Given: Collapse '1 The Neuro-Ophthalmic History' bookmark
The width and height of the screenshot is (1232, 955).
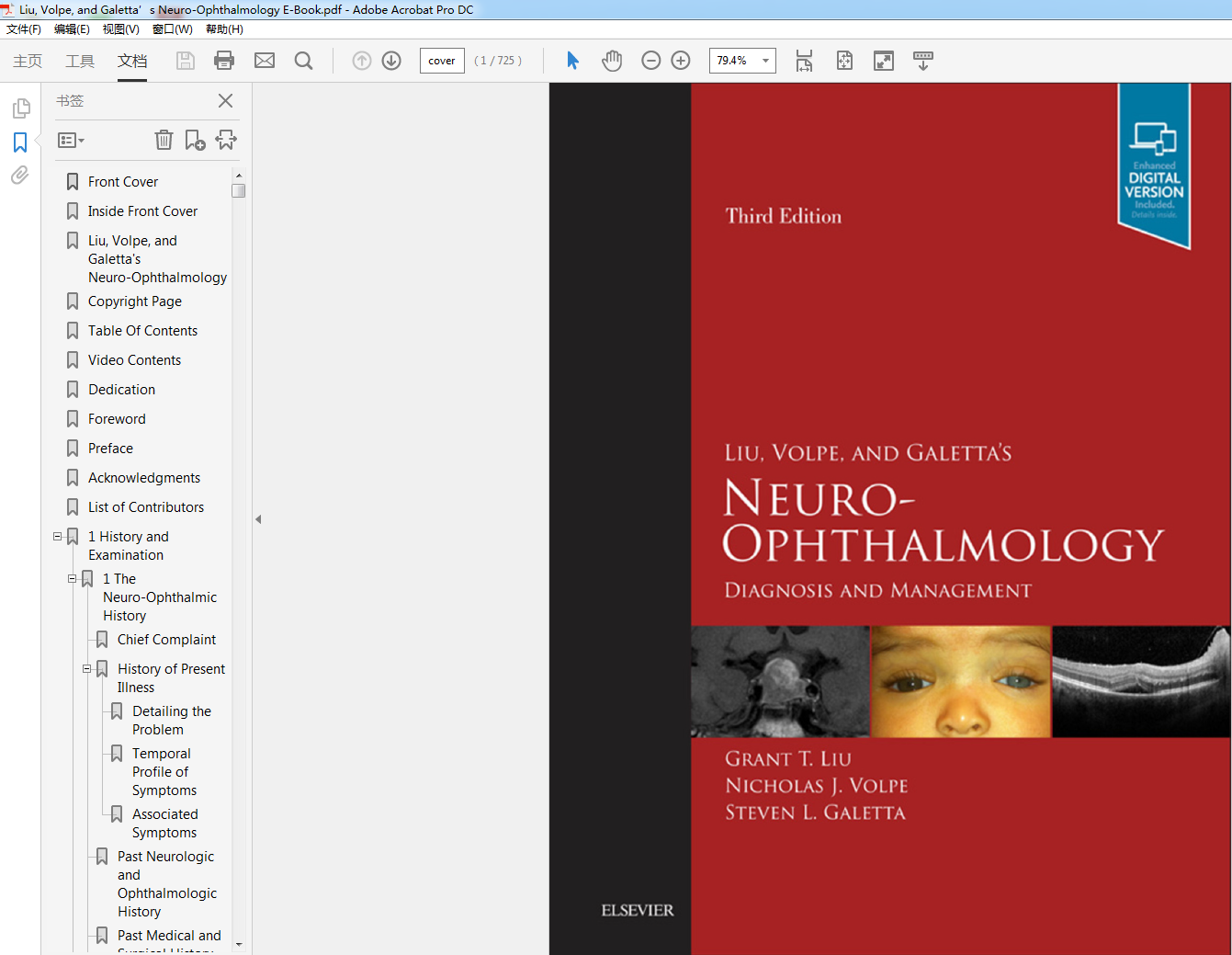Looking at the screenshot, I should coord(72,579).
